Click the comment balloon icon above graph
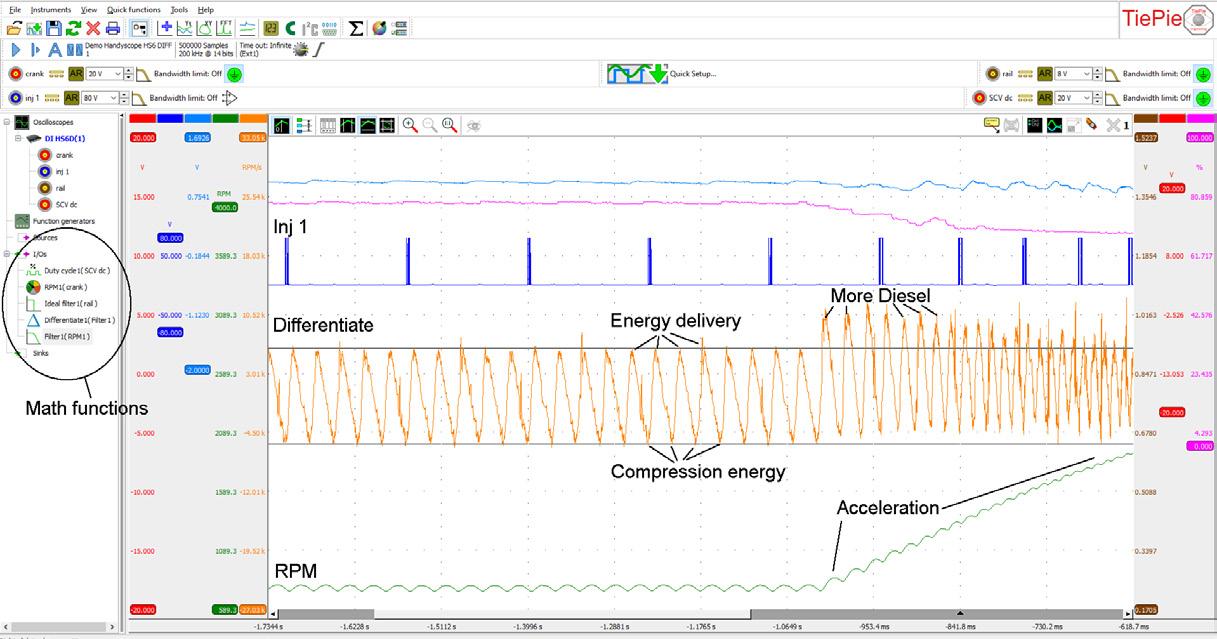1217x639 pixels. (992, 125)
